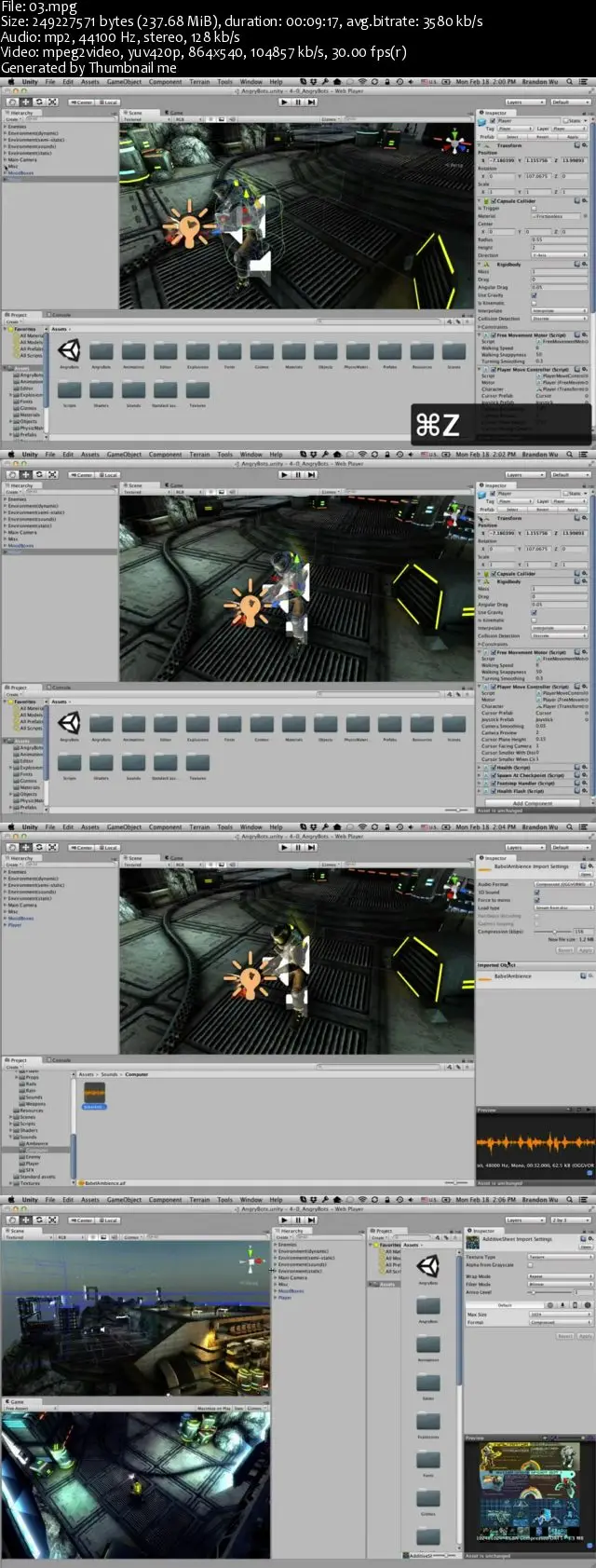Toggle the Force to mono checkbox
The height and width of the screenshot is (1568, 596).
coord(536,899)
